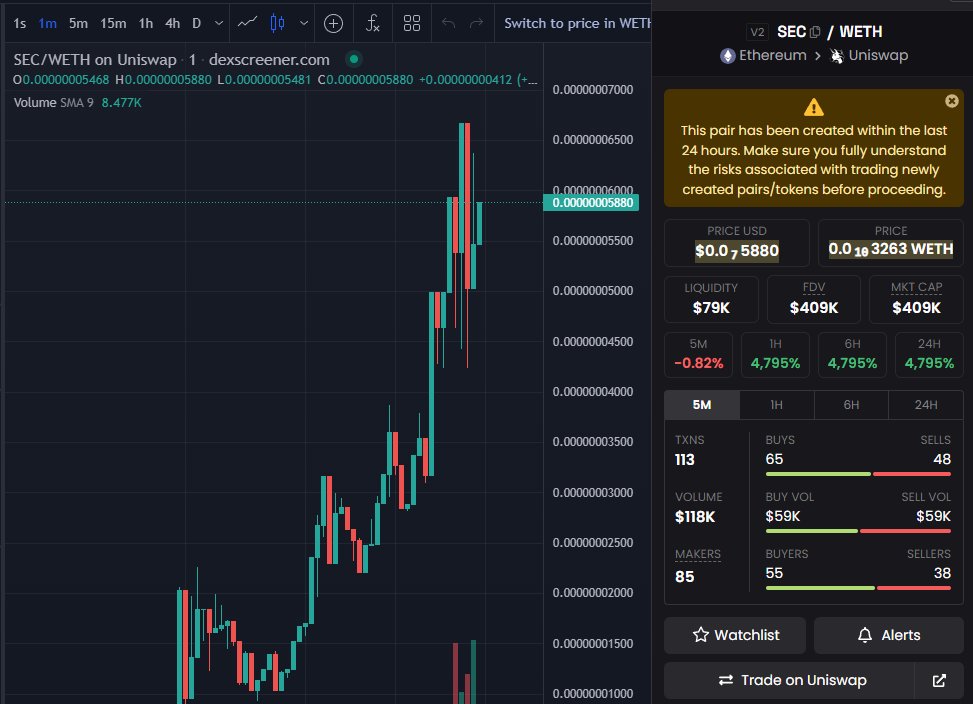Click the current price label 0.00000005880
The image size is (973, 704).
point(591,203)
